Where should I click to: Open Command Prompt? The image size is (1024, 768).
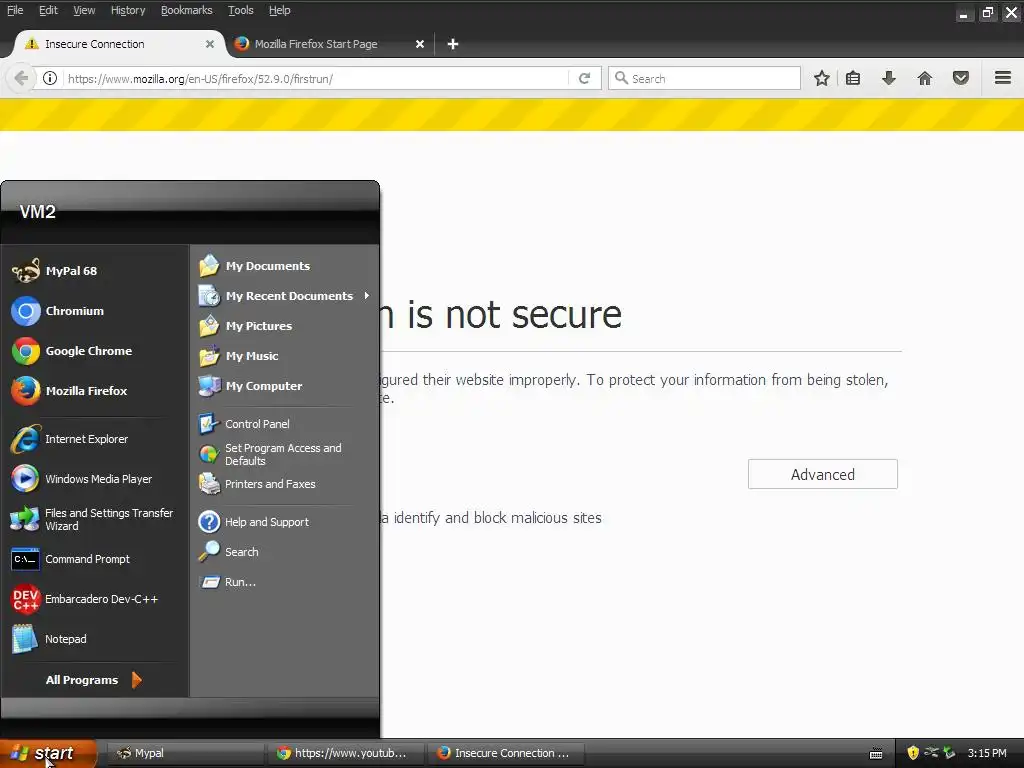[x=95, y=559]
